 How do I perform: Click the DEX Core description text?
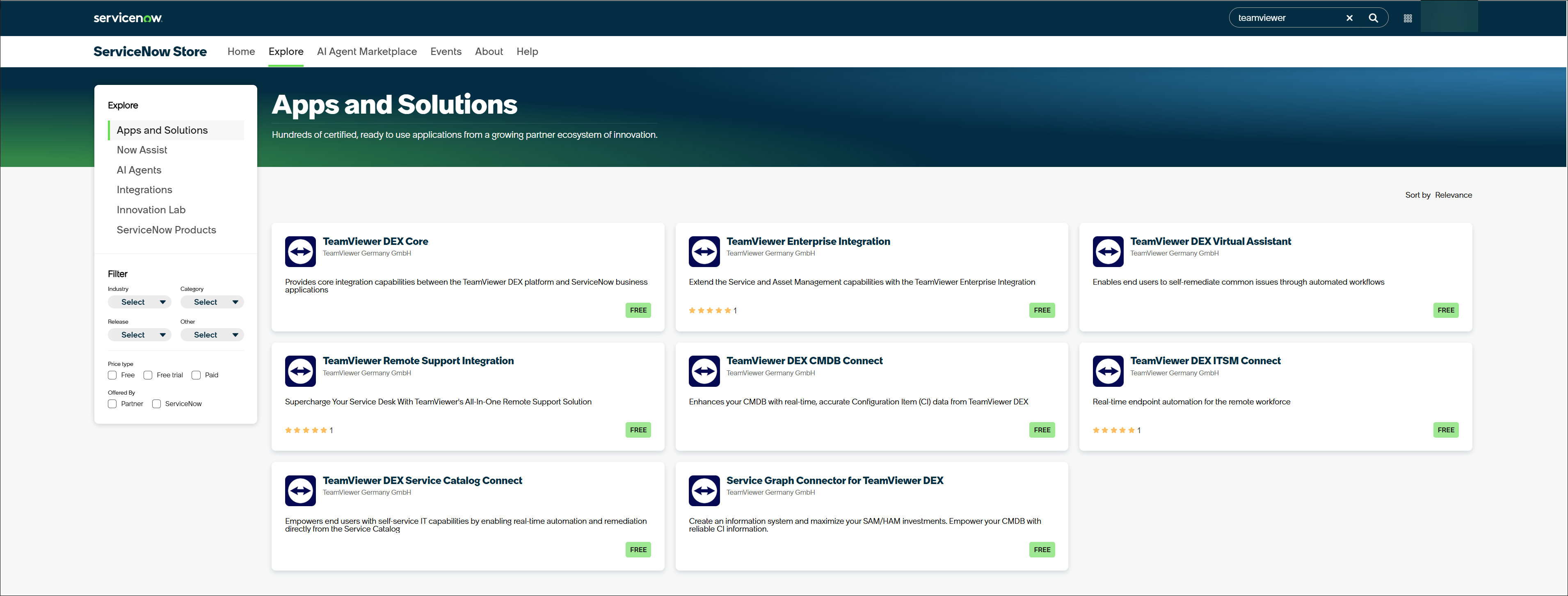click(466, 286)
